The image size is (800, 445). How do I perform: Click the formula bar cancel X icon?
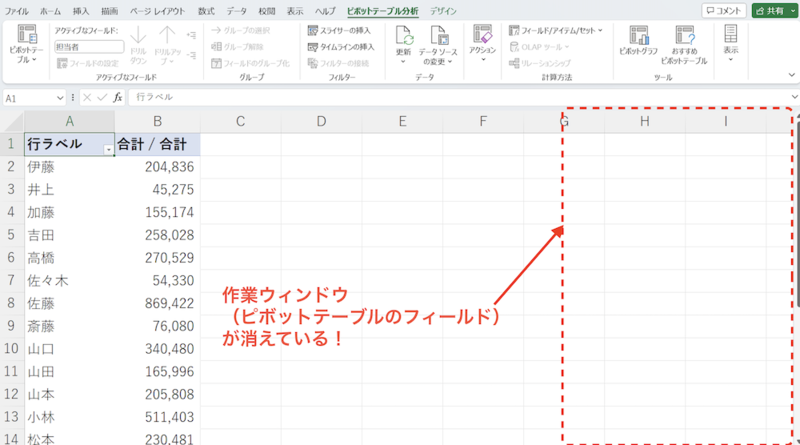[x=87, y=97]
